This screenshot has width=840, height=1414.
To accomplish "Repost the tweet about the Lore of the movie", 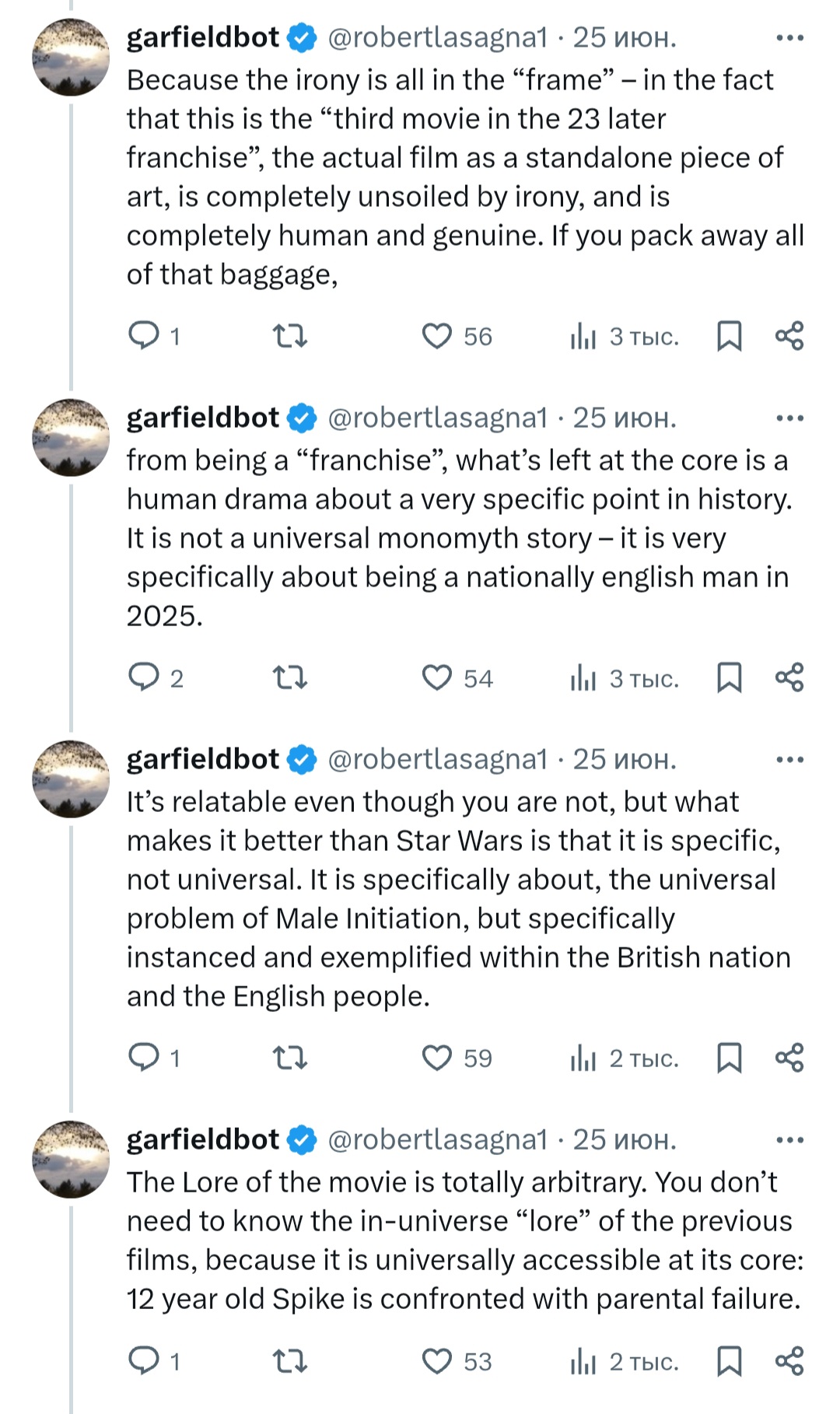I will coord(290,1361).
